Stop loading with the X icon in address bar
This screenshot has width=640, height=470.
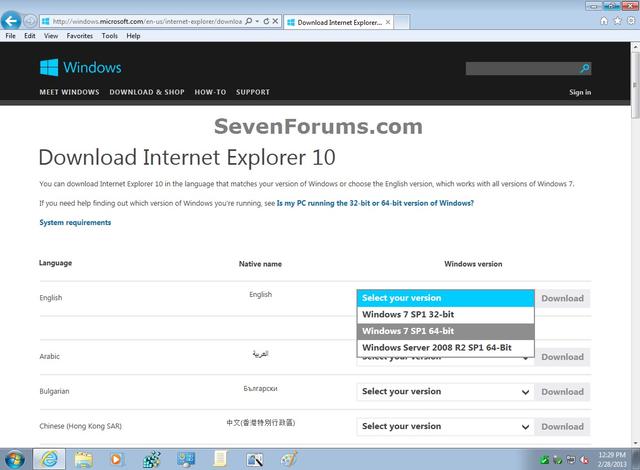point(276,21)
